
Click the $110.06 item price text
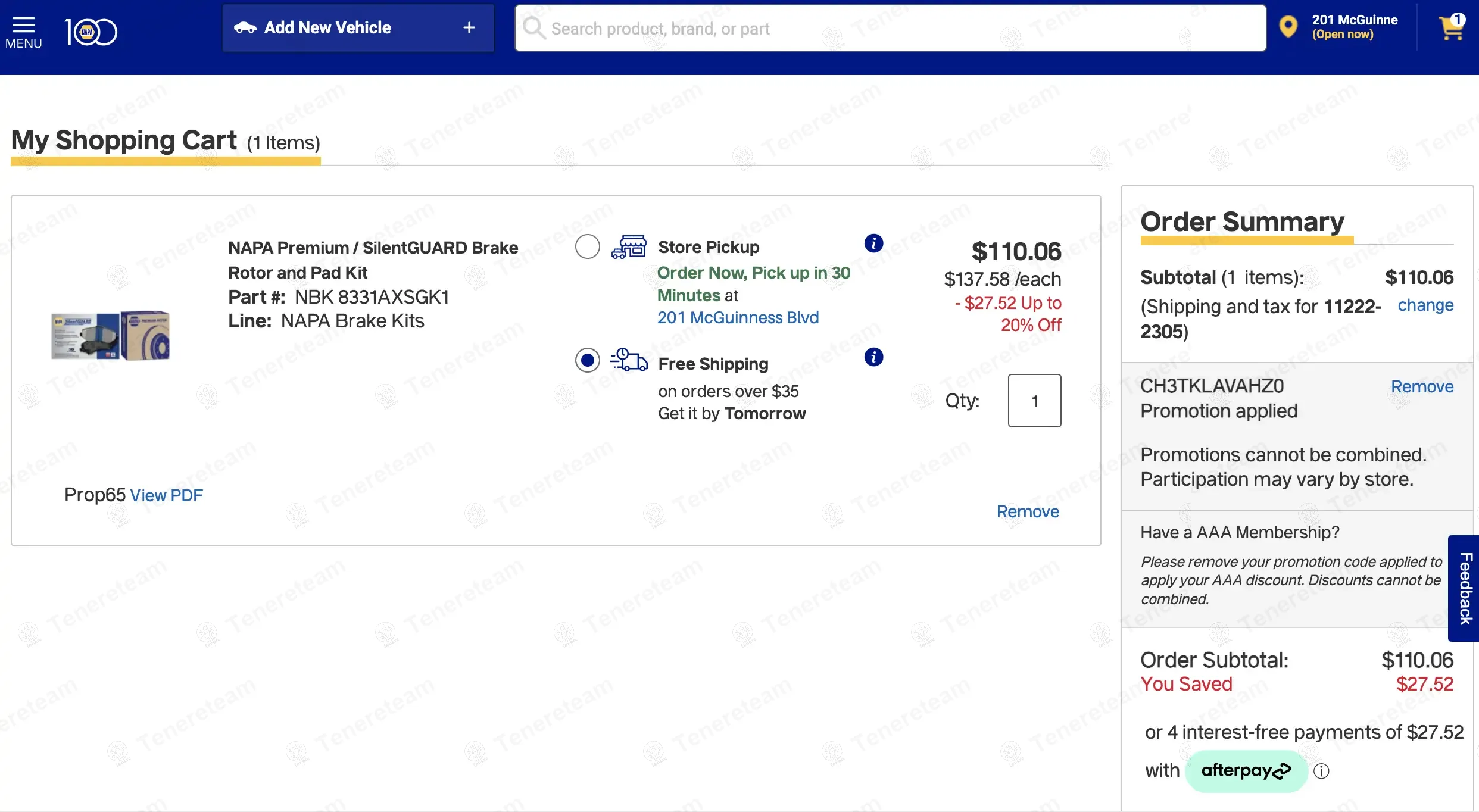pos(1016,251)
